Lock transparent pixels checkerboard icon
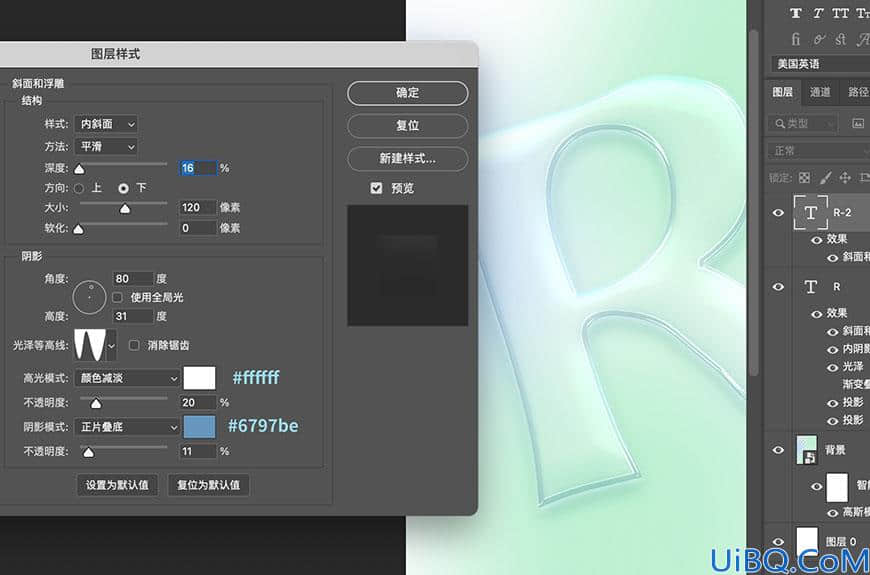The image size is (870, 575). 804,178
